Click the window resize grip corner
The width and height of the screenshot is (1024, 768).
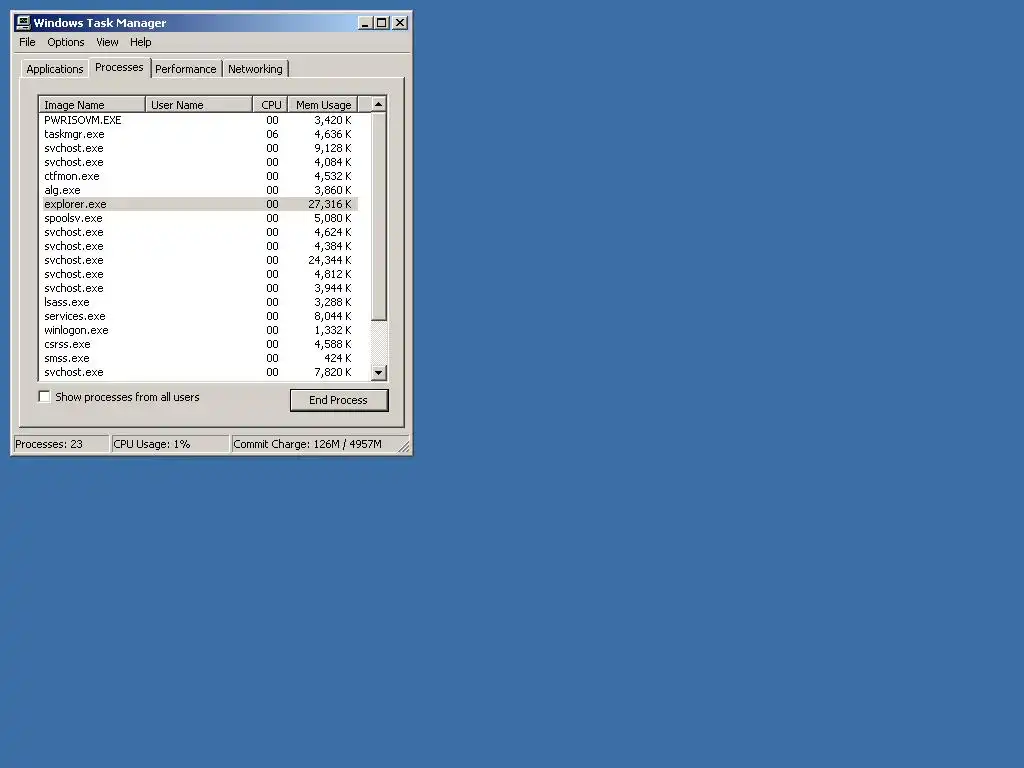(404, 447)
